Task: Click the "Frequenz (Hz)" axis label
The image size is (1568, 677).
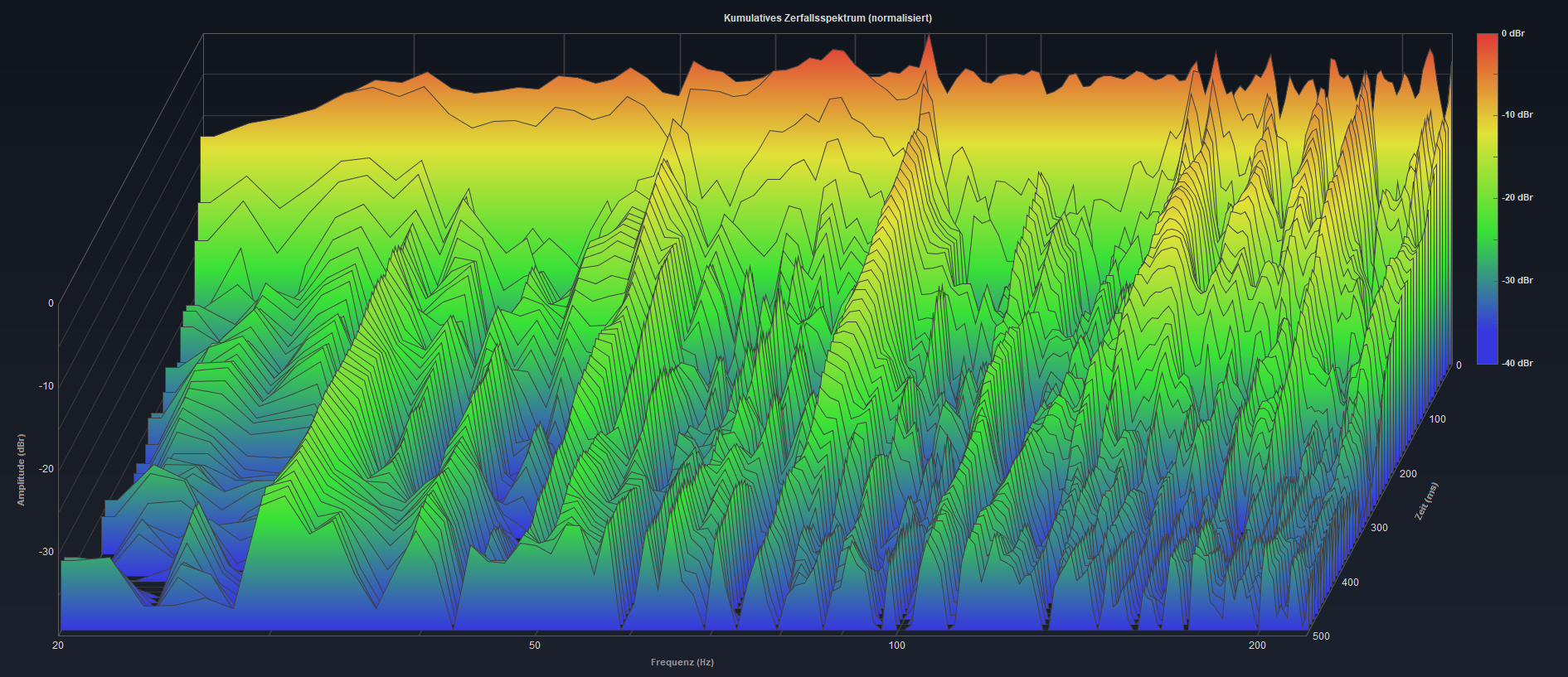Action: coord(682,662)
